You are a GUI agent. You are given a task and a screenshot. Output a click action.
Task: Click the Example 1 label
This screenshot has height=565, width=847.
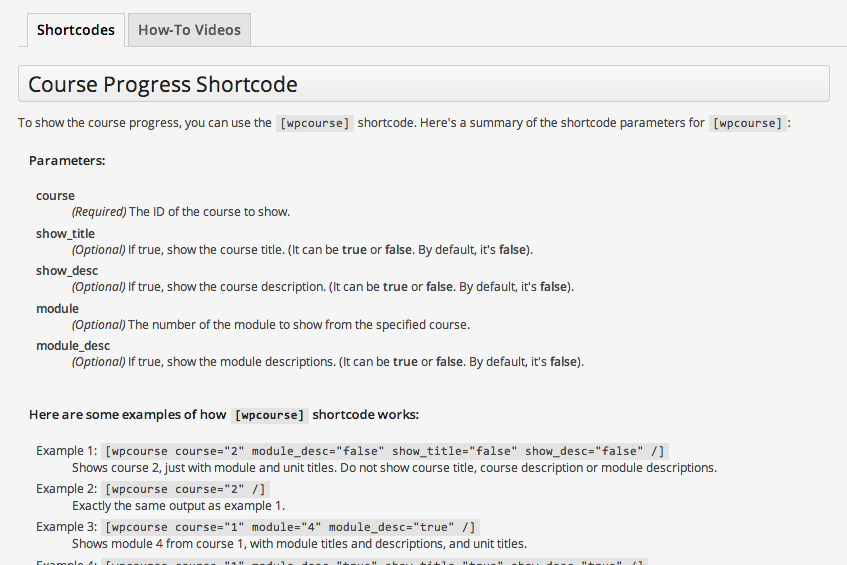pos(66,451)
